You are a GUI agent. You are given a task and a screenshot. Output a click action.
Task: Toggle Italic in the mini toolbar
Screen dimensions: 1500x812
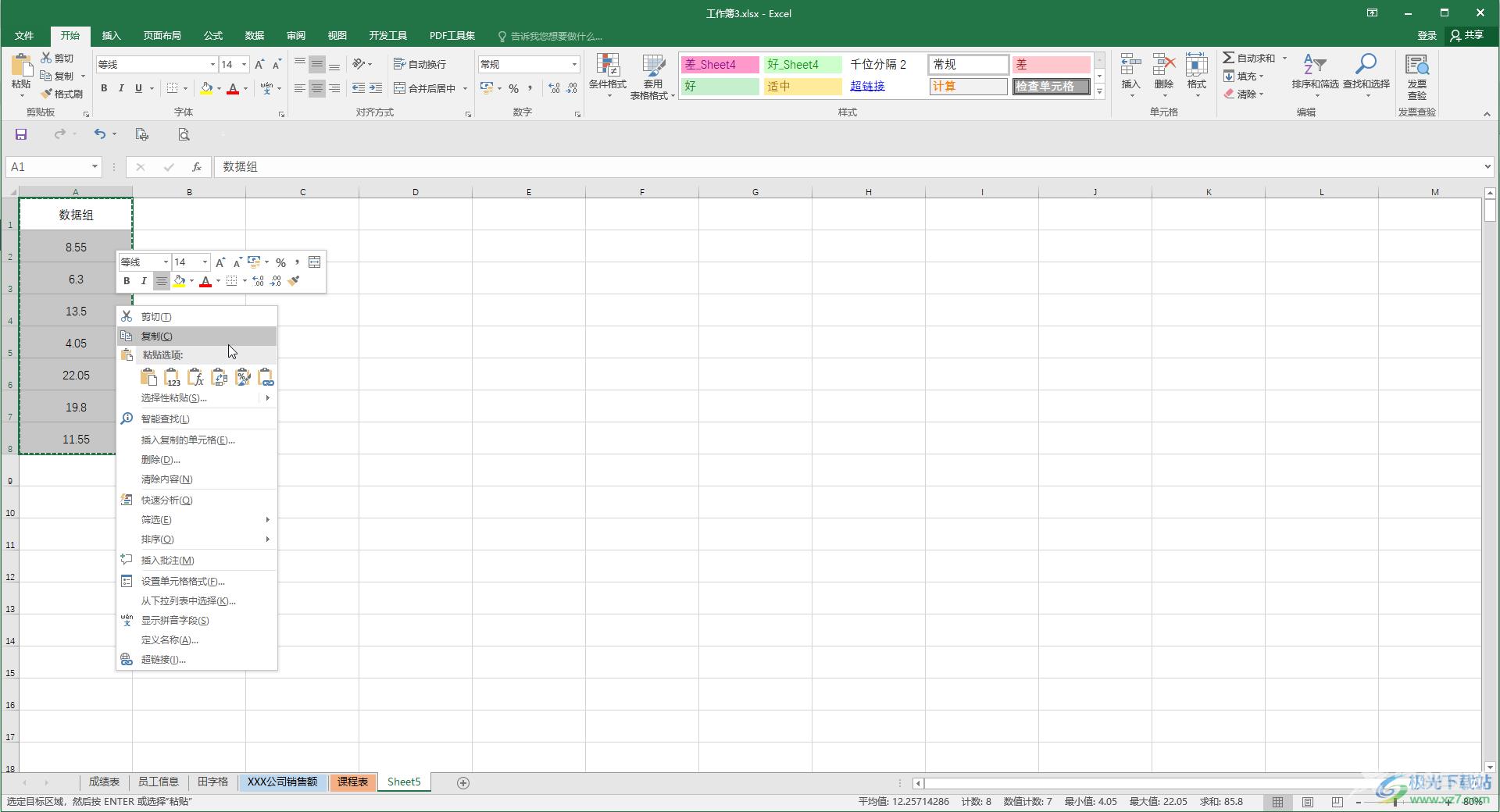pos(144,281)
